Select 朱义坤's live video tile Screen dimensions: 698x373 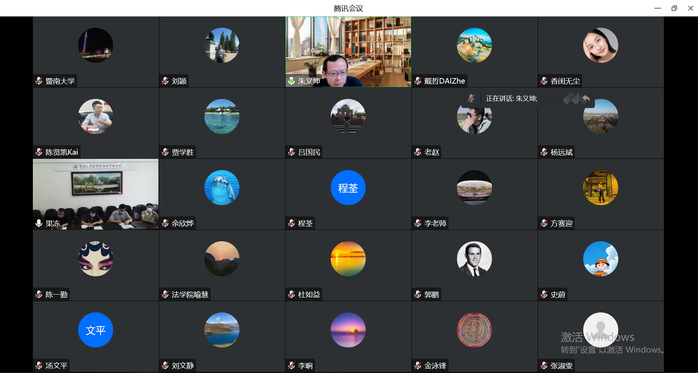point(348,52)
